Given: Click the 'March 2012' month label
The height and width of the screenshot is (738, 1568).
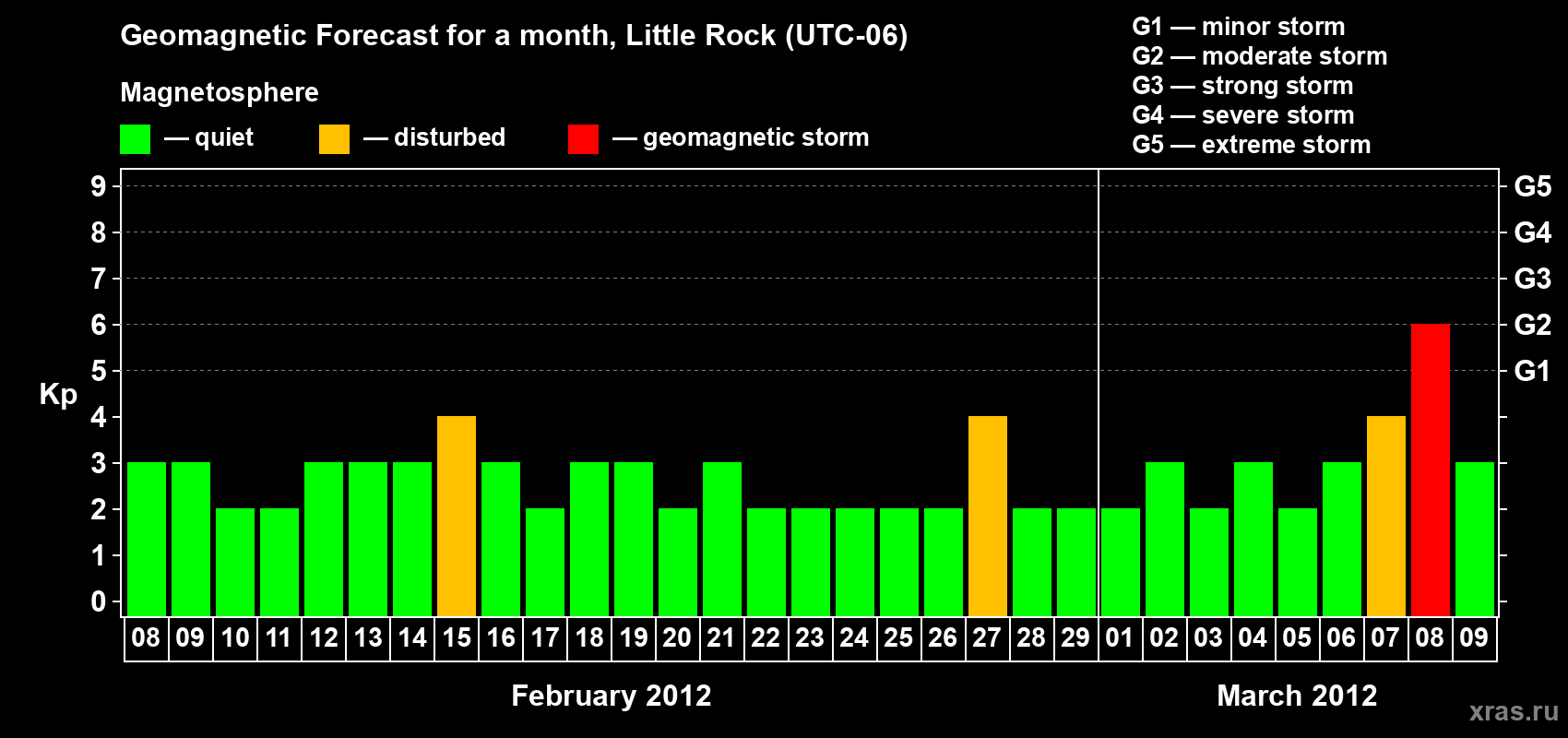Looking at the screenshot, I should [1297, 696].
